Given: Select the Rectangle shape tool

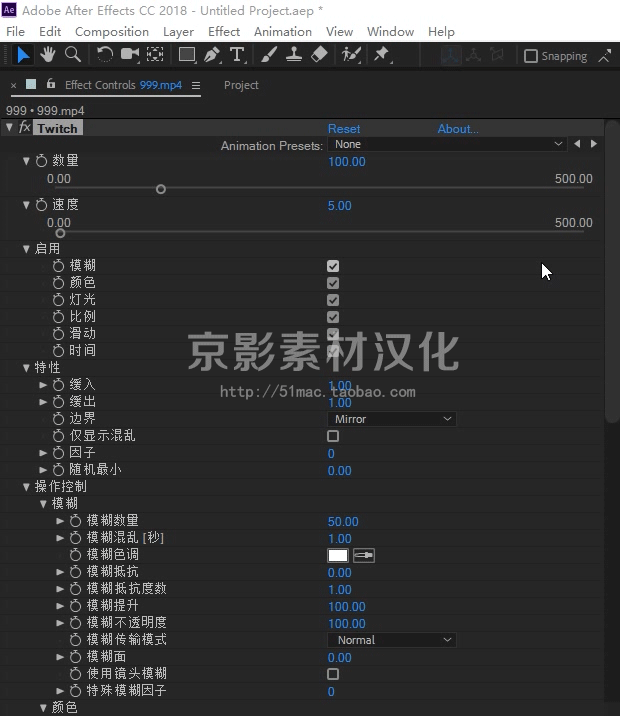Looking at the screenshot, I should 187,55.
